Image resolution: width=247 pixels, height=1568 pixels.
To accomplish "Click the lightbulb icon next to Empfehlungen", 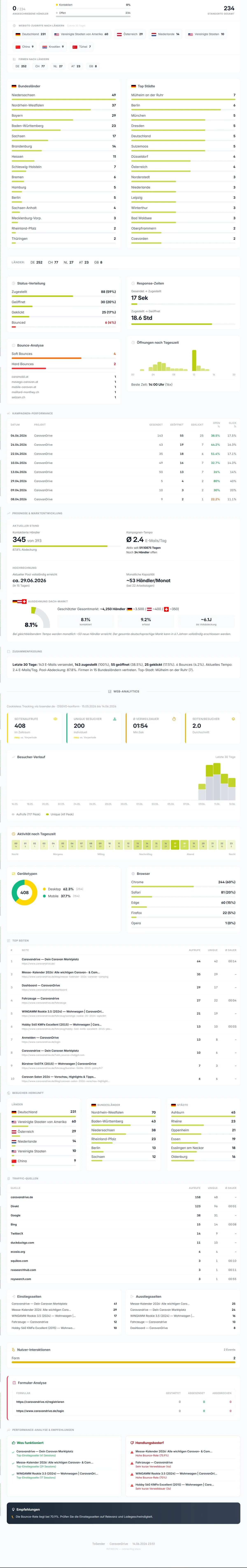I will point(13,1510).
